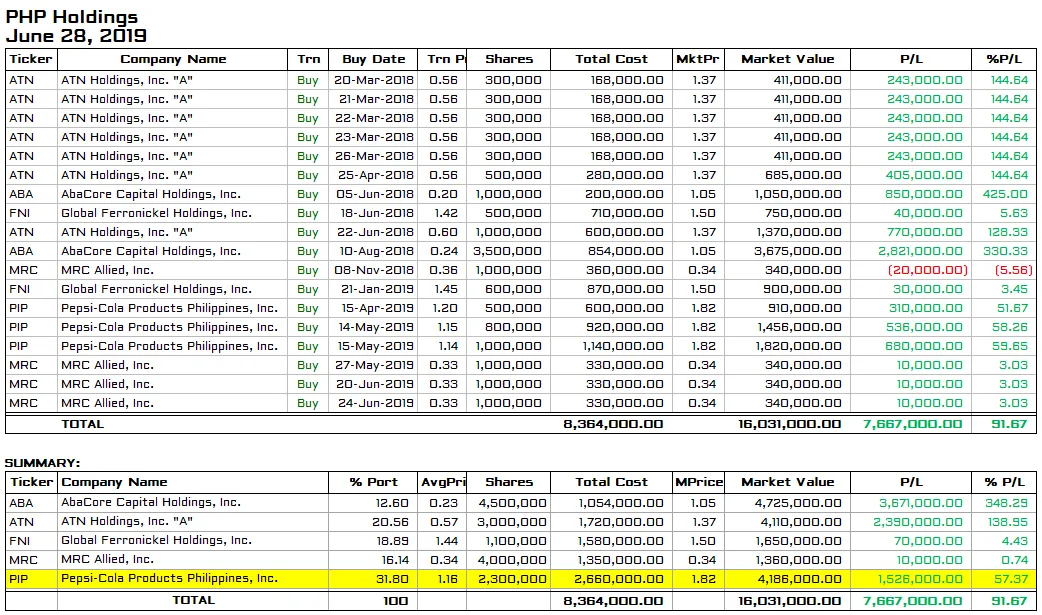This screenshot has height=615, width=1042.
Task: Select Buy Date cell '27-May-2019'
Action: coord(375,366)
